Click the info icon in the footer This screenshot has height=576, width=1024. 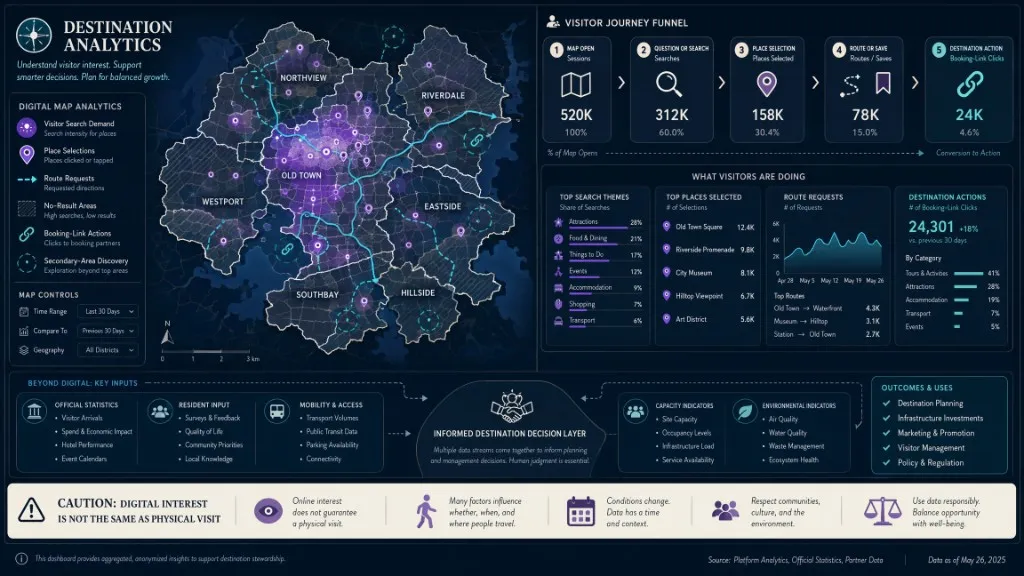(x=22, y=559)
